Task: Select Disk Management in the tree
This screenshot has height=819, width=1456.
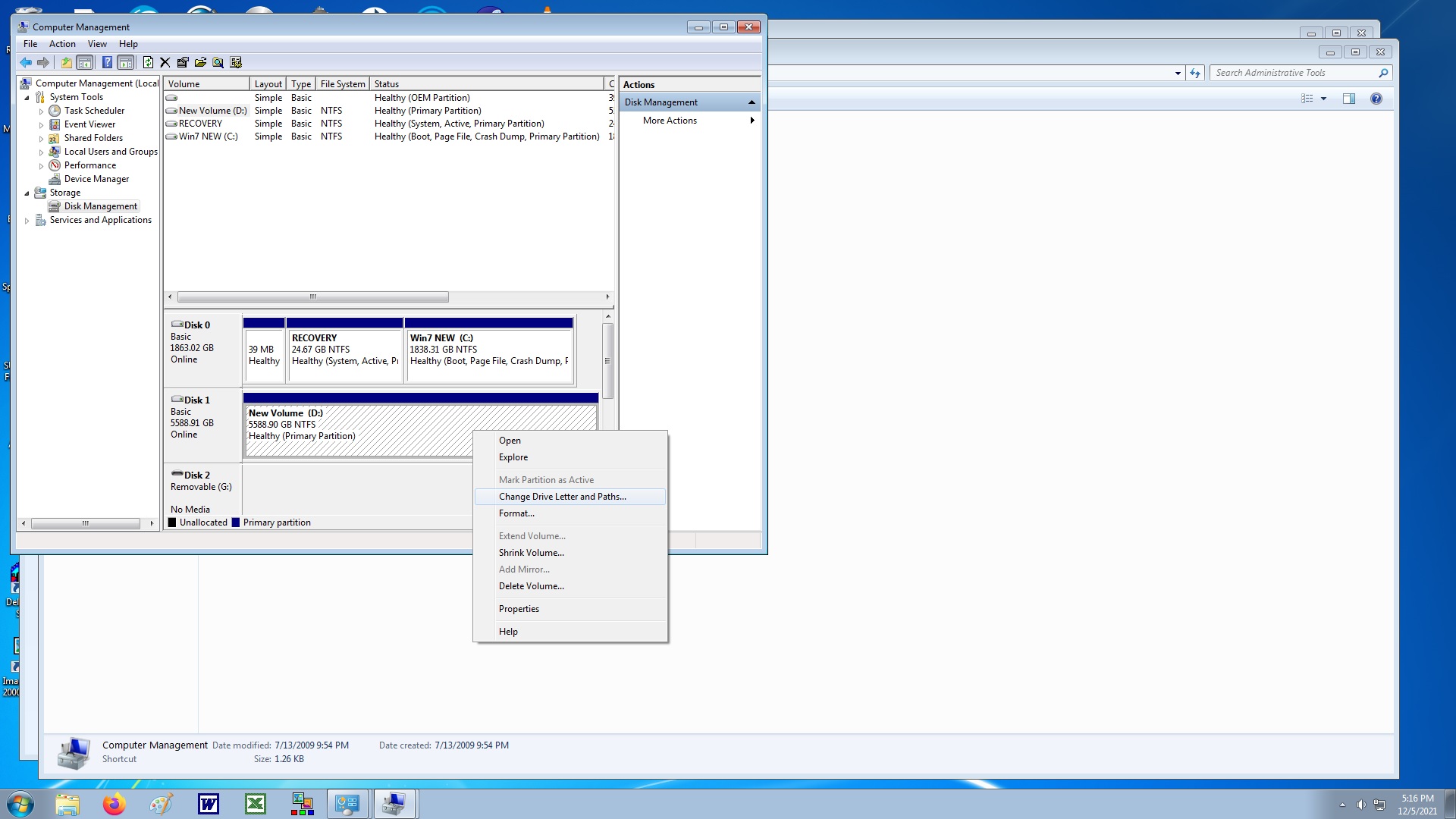Action: coord(101,206)
